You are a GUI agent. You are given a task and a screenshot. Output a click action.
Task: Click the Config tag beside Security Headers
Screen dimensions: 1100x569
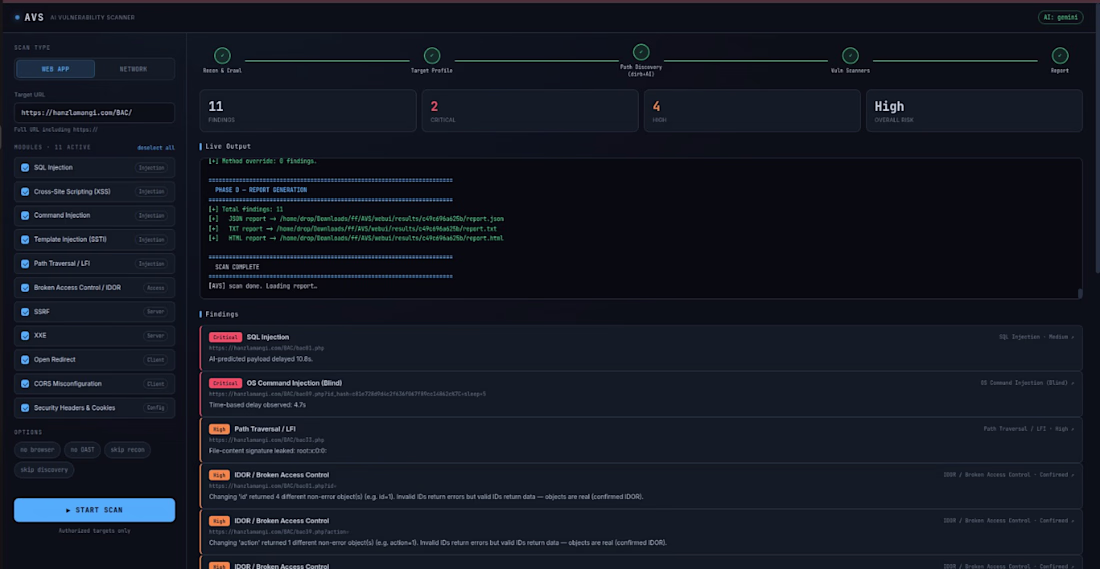tap(155, 408)
